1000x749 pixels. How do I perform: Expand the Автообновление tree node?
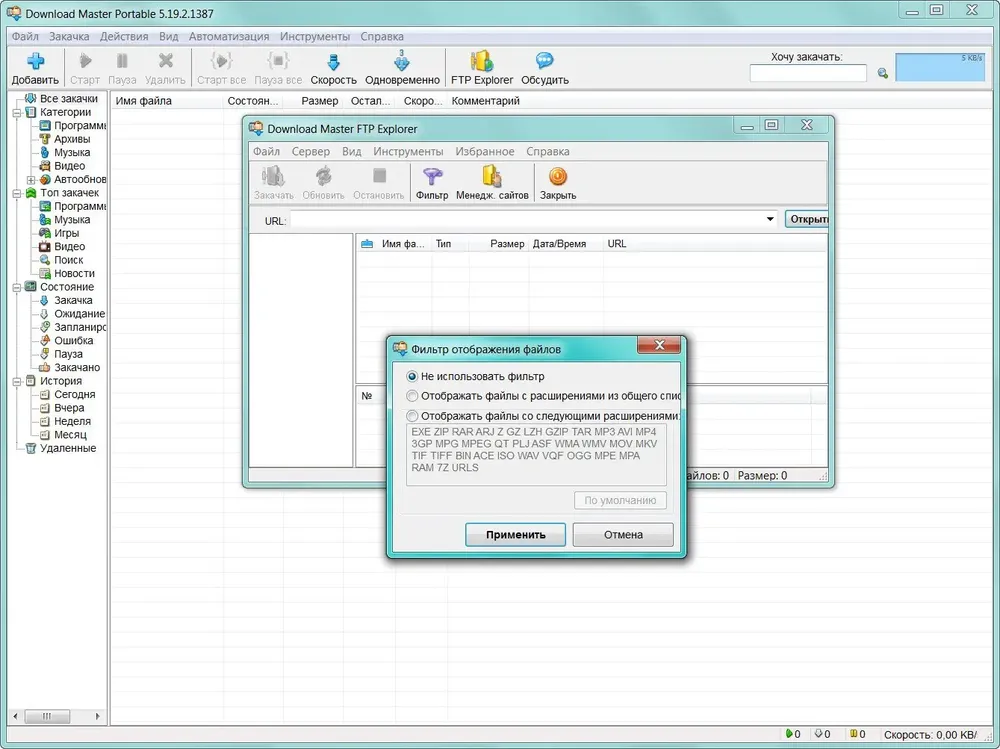click(31, 180)
